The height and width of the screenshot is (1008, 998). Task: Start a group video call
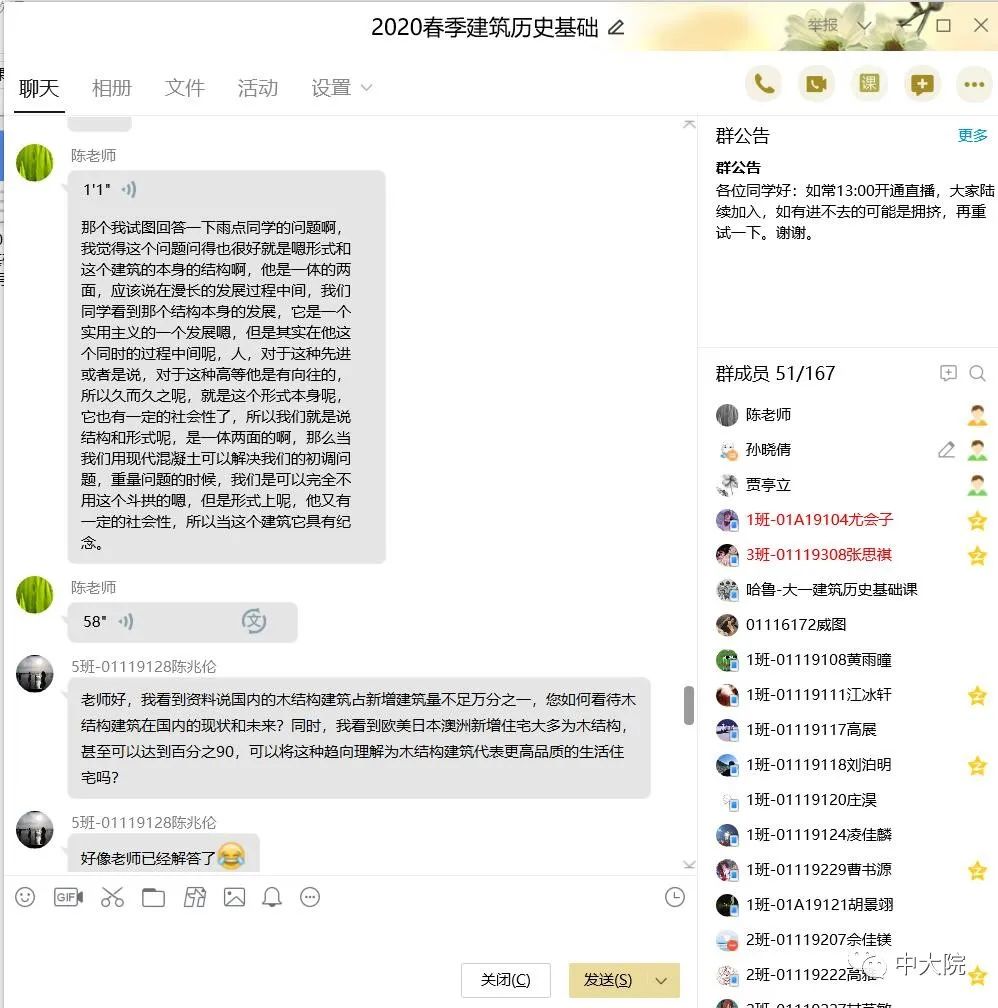click(x=816, y=84)
